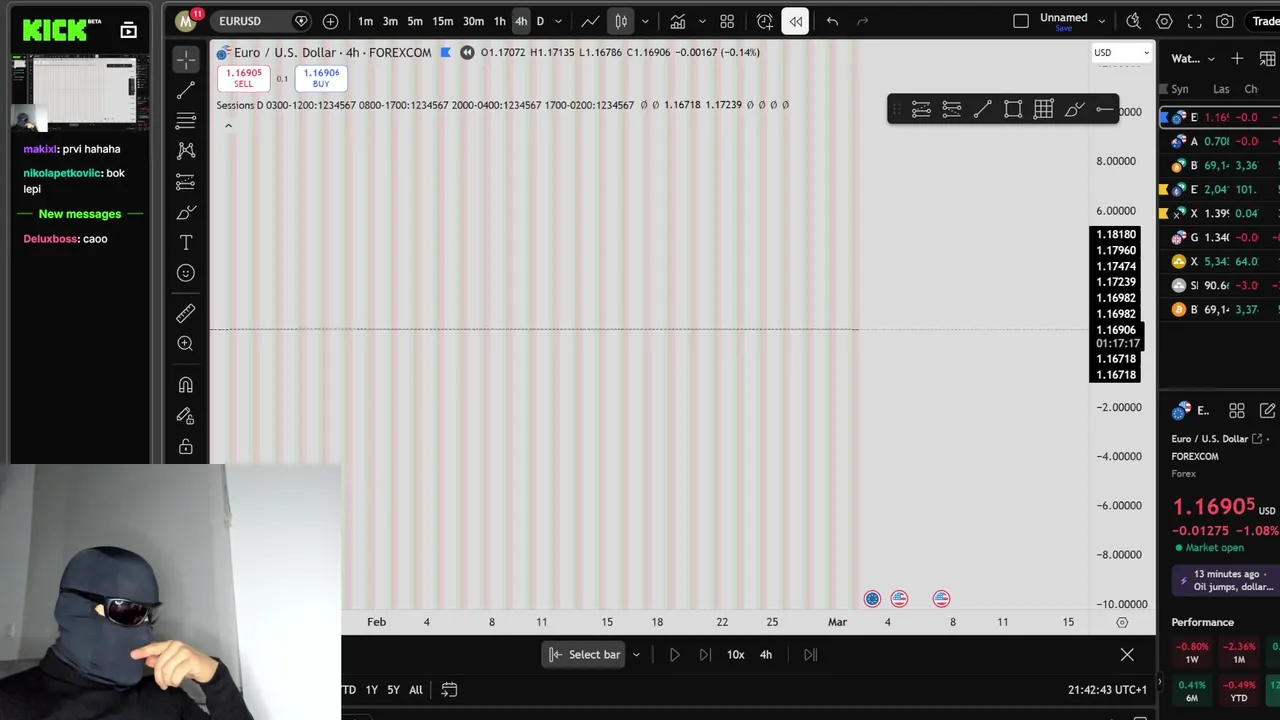Open the go to date calendar
Image resolution: width=1280 pixels, height=720 pixels.
tap(449, 690)
